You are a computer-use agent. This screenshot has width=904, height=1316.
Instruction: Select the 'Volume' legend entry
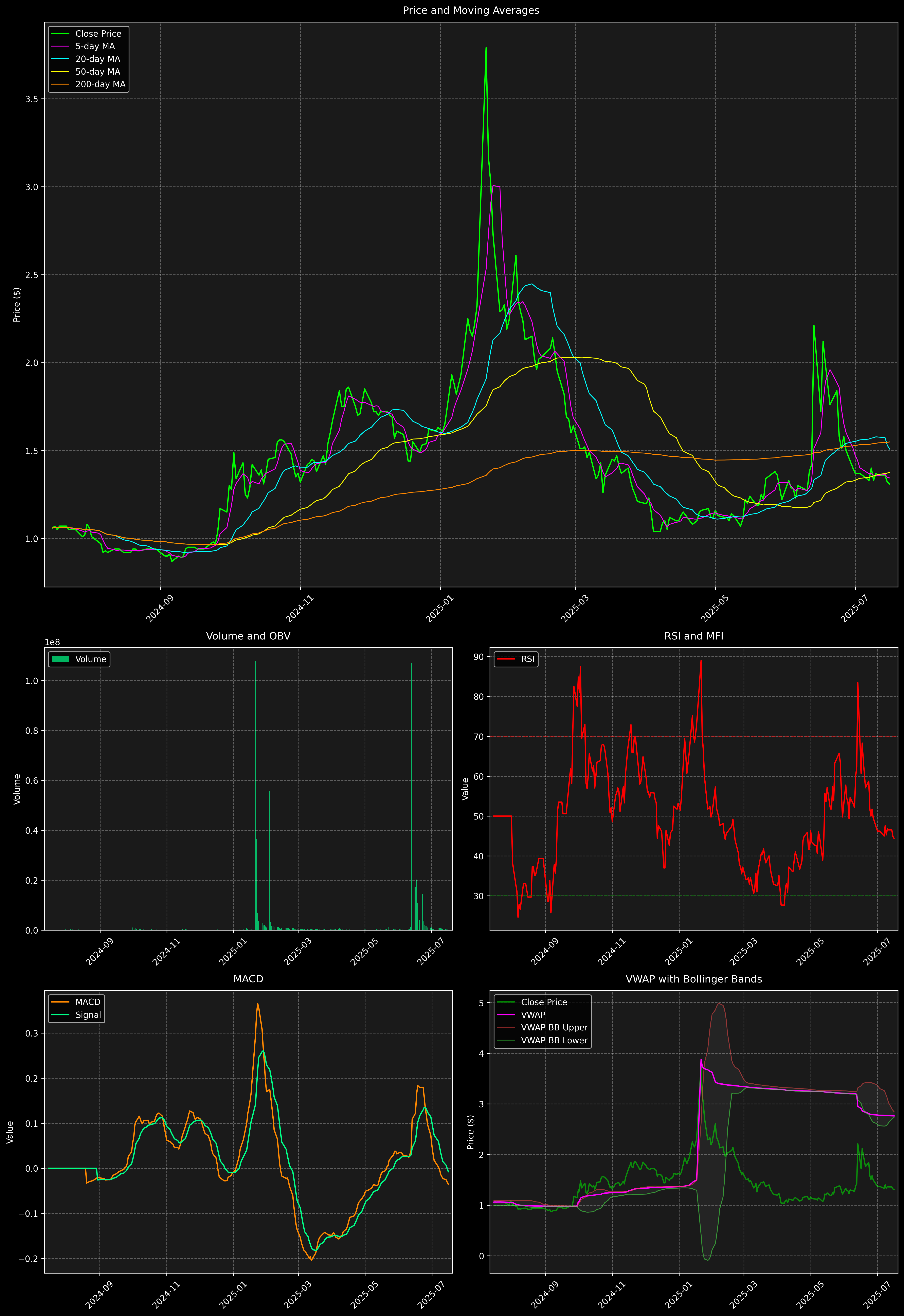coord(91,659)
